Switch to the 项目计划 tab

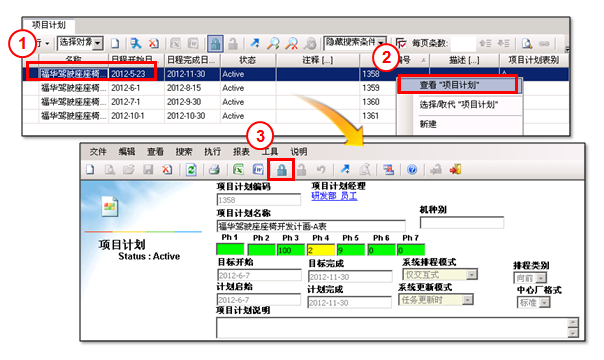(49, 25)
